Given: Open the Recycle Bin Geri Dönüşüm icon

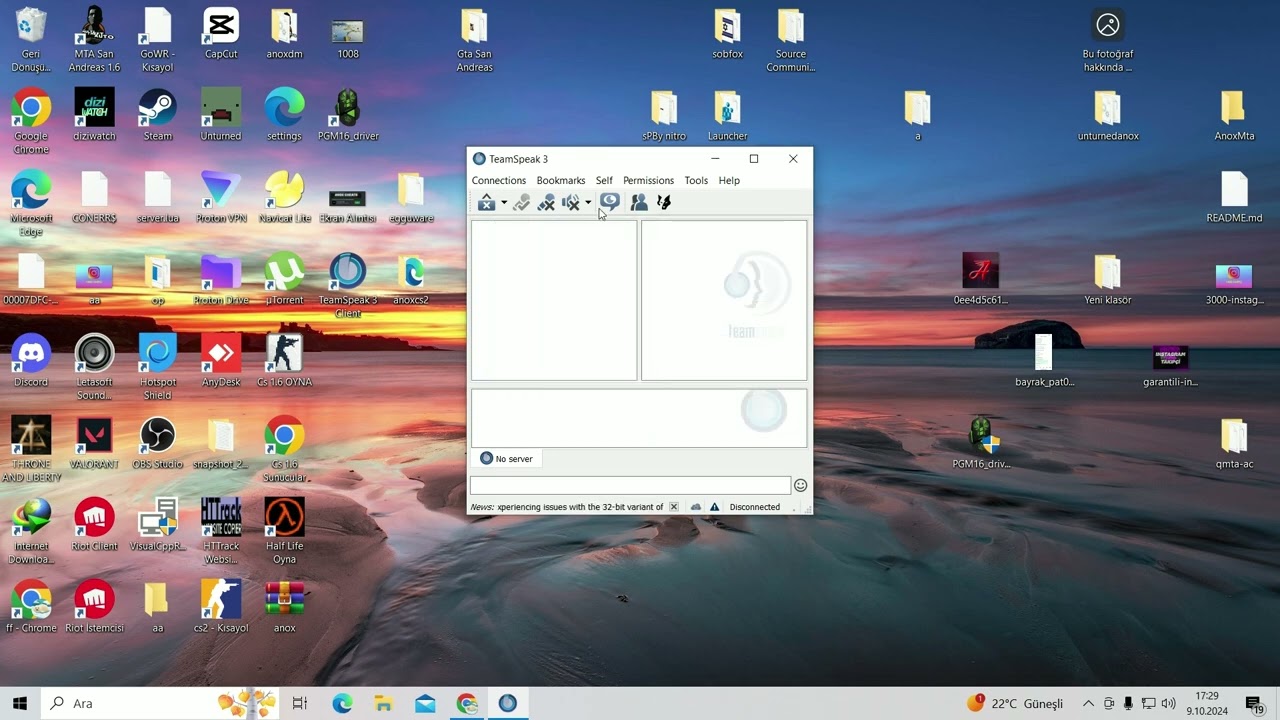Looking at the screenshot, I should [31, 39].
